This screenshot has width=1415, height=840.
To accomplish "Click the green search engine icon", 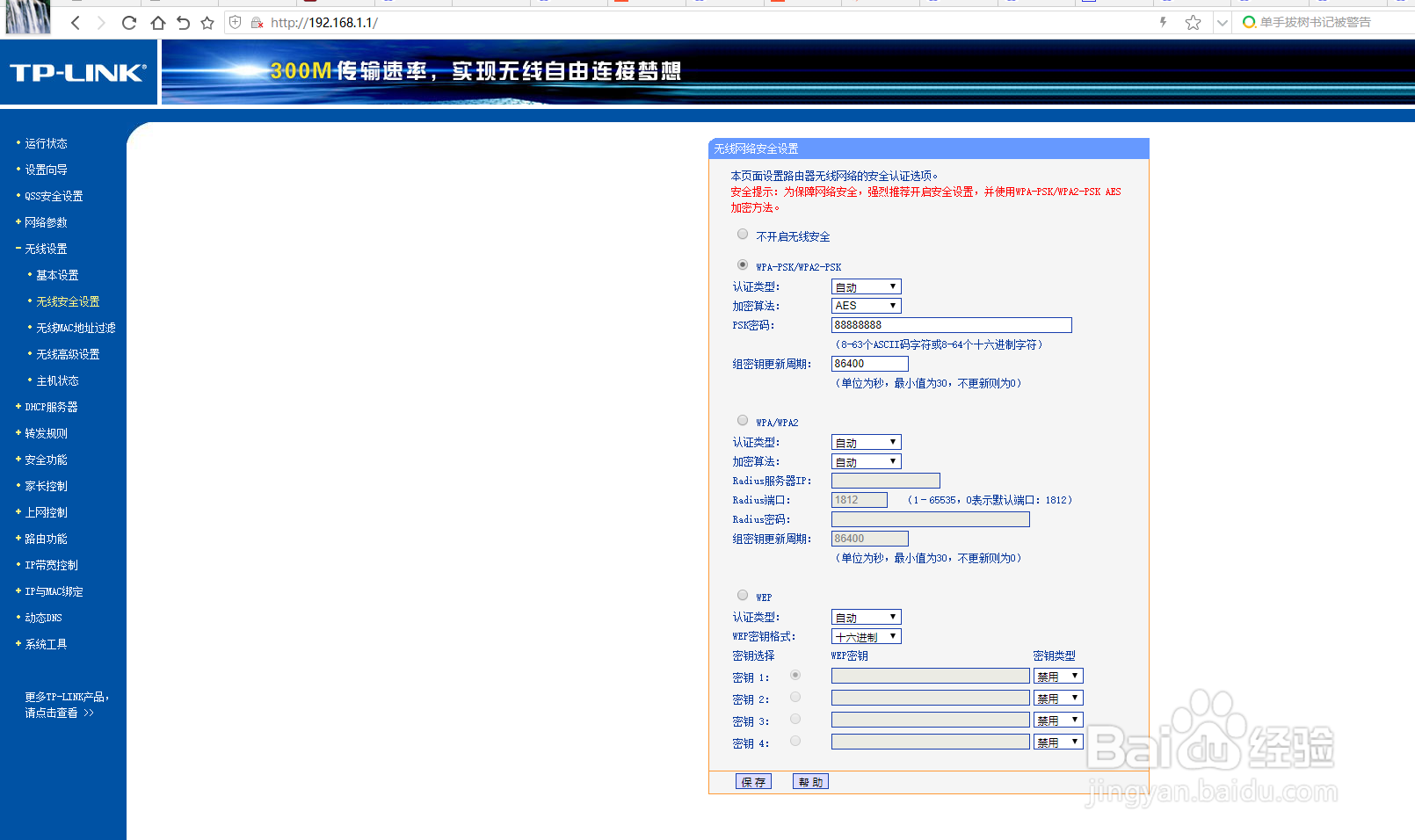I will (1249, 22).
